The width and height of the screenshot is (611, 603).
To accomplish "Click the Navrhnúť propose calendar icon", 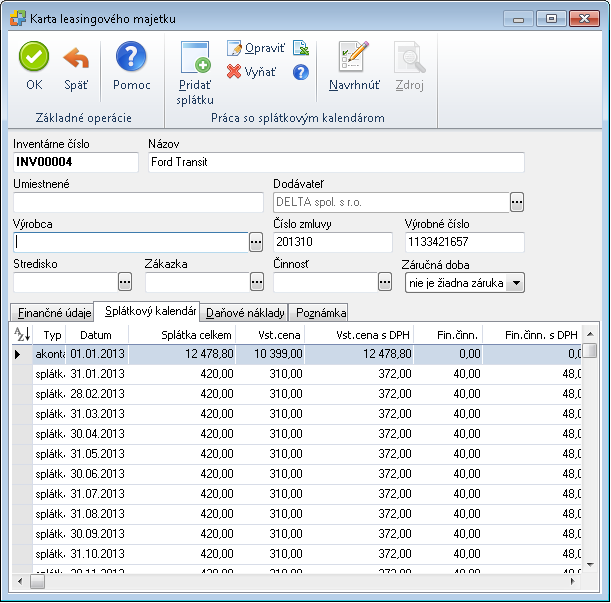I will point(354,57).
